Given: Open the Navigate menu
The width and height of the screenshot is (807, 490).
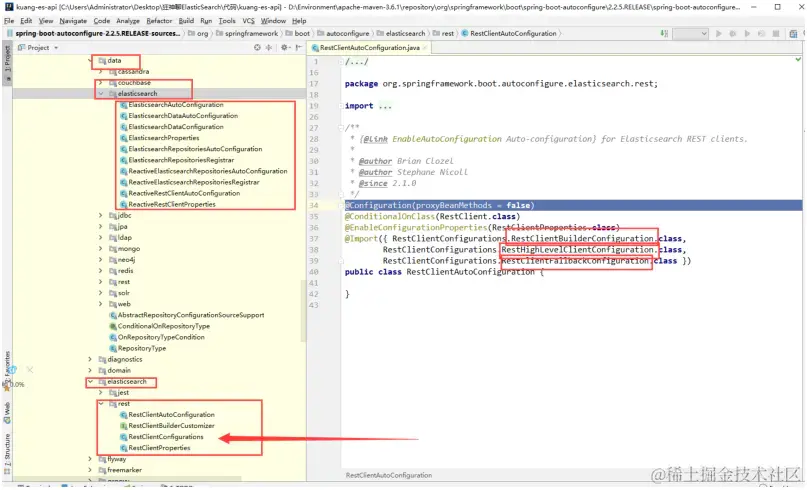Looking at the screenshot, I should 73,21.
